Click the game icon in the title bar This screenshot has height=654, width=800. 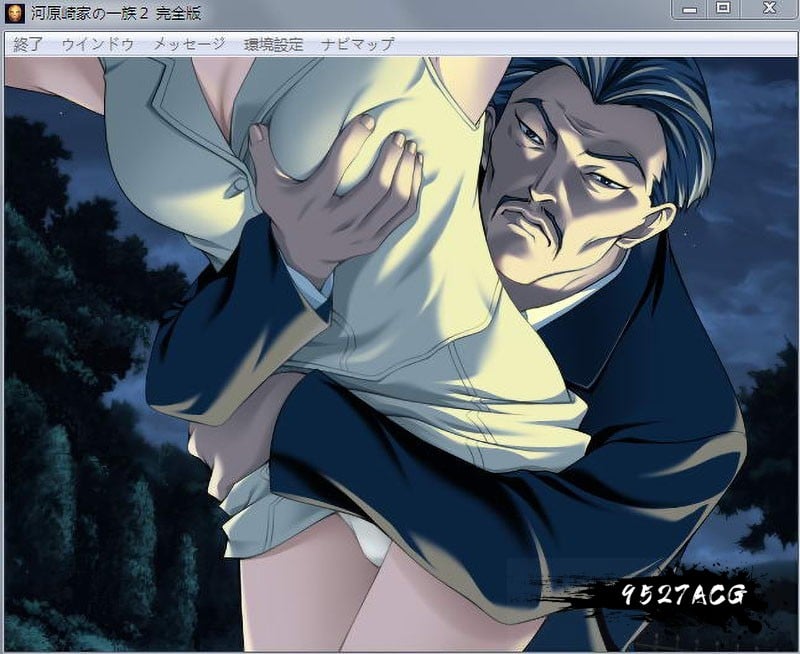pos(16,12)
